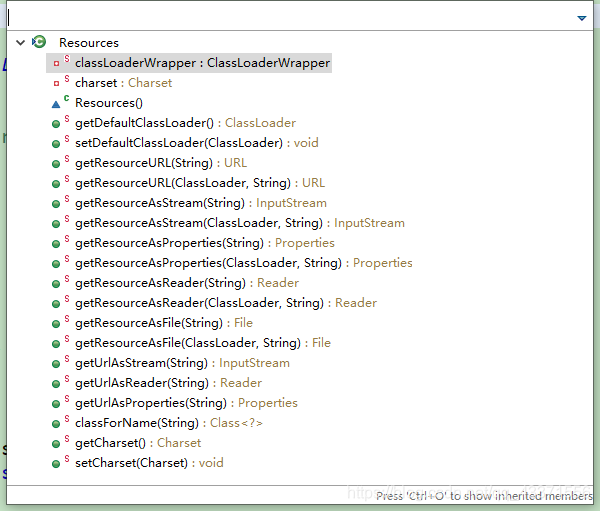600x511 pixels.
Task: Click the icon of getResourceAsFile(ClassLoader, String)
Action: [56, 344]
